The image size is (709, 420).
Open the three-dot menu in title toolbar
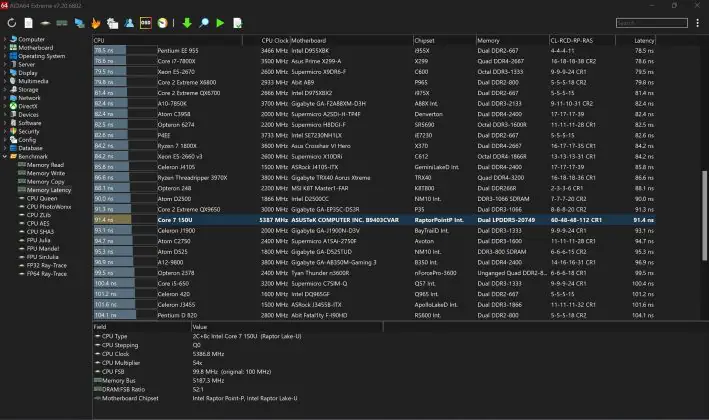click(698, 23)
